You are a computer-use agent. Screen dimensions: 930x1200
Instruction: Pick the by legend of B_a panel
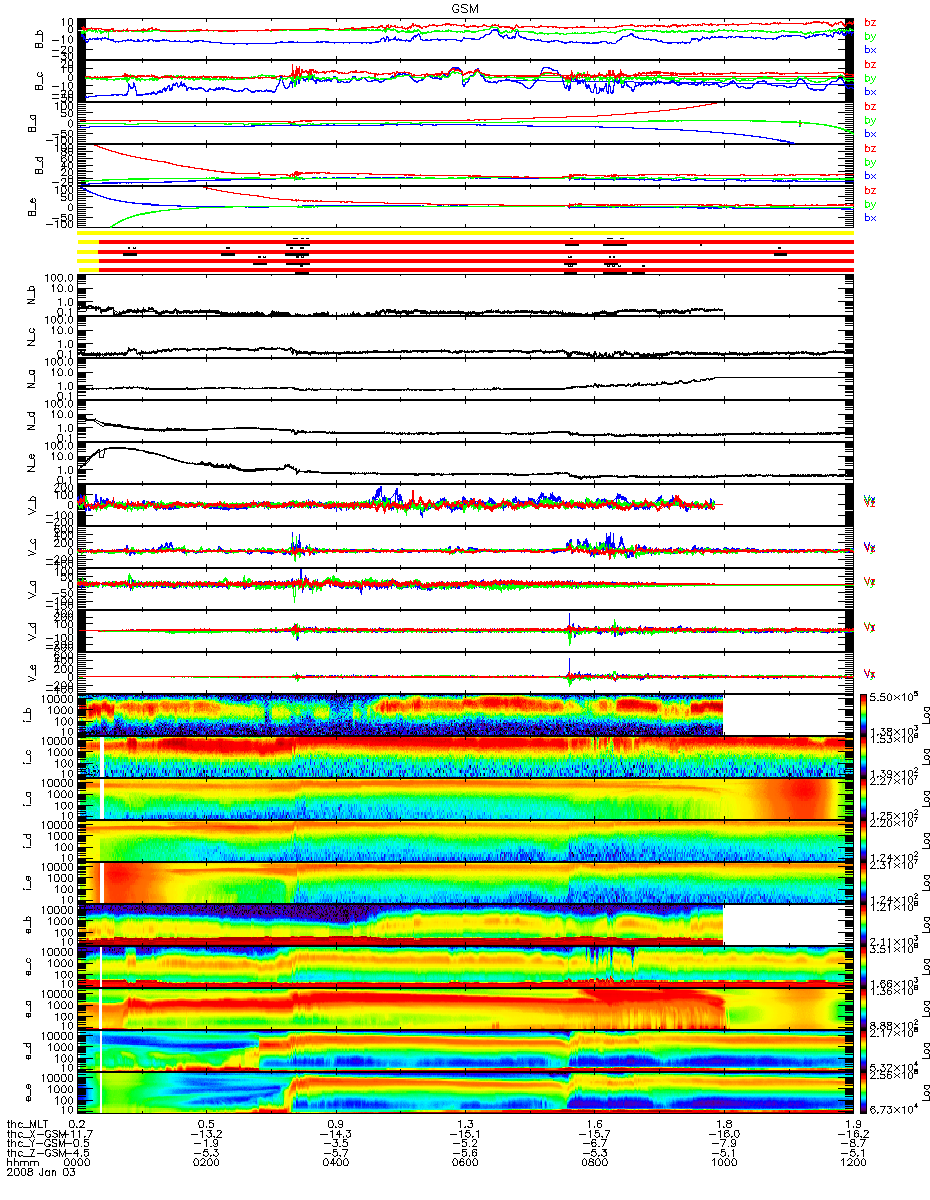coord(869,120)
